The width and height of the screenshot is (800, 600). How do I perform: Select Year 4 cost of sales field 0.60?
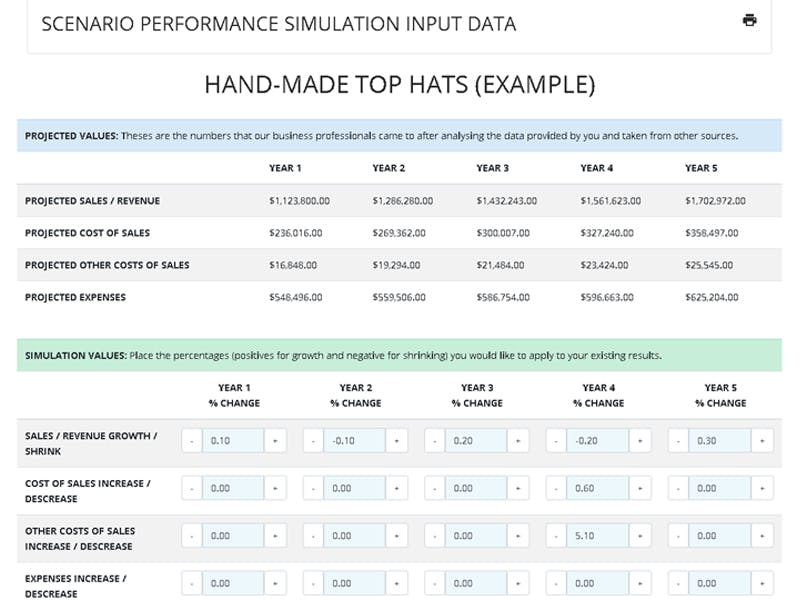597,488
